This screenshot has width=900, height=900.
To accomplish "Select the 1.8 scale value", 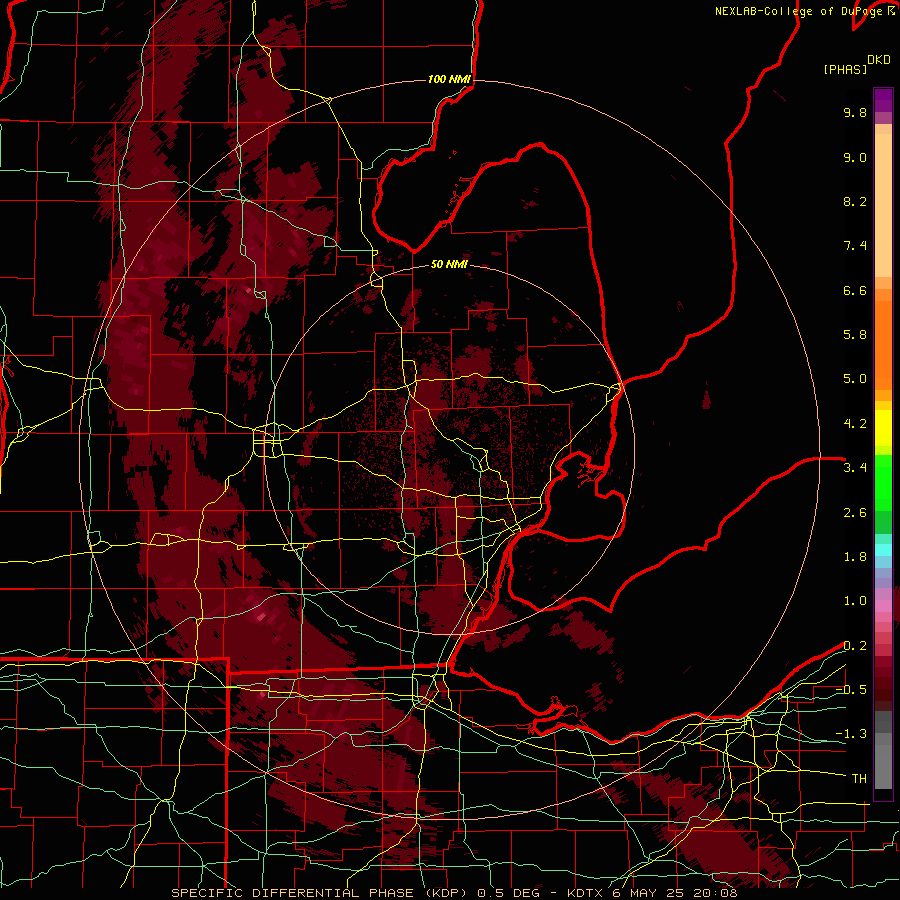I will coord(855,557).
